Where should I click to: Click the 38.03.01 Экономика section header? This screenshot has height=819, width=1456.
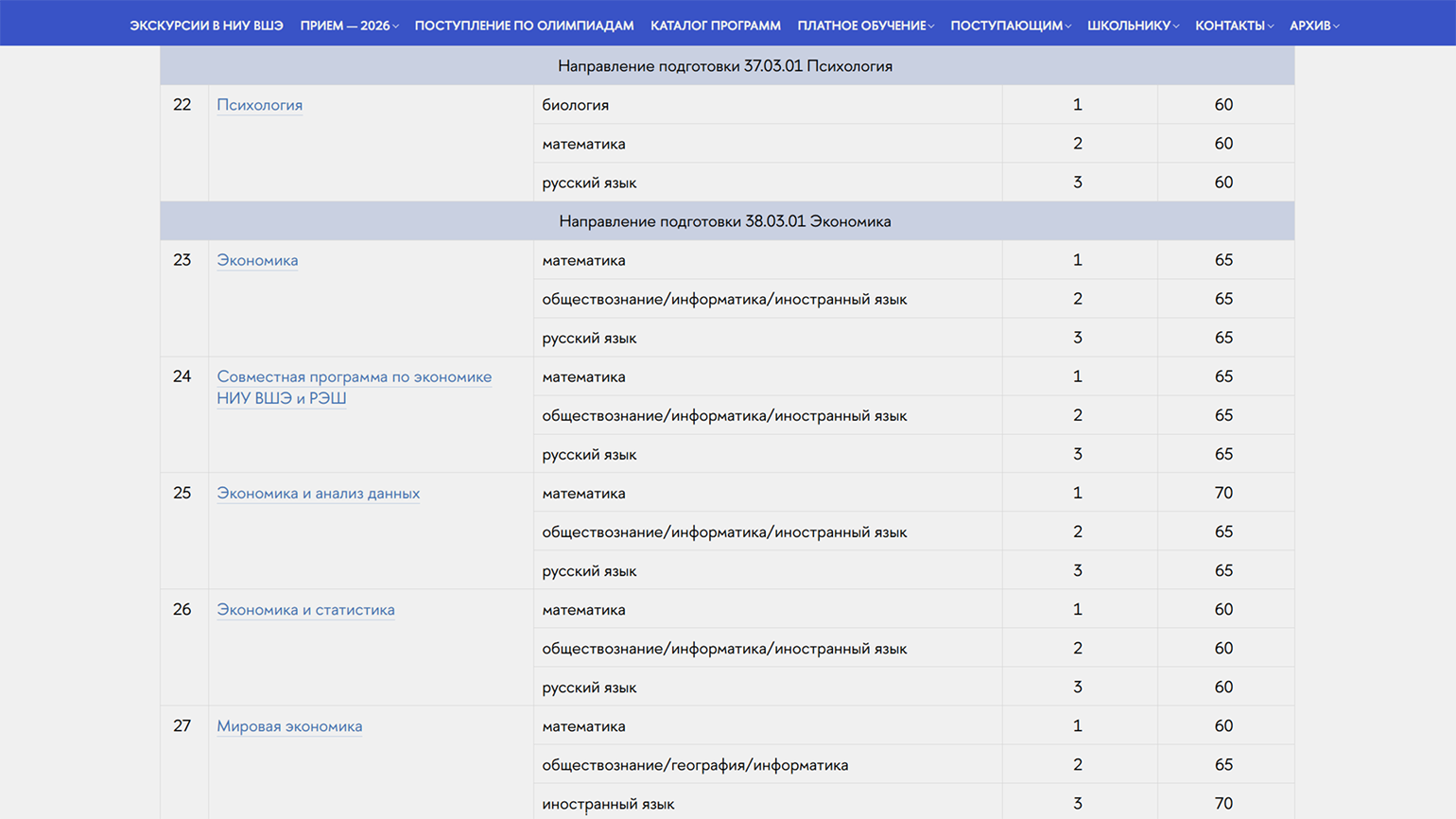point(725,221)
